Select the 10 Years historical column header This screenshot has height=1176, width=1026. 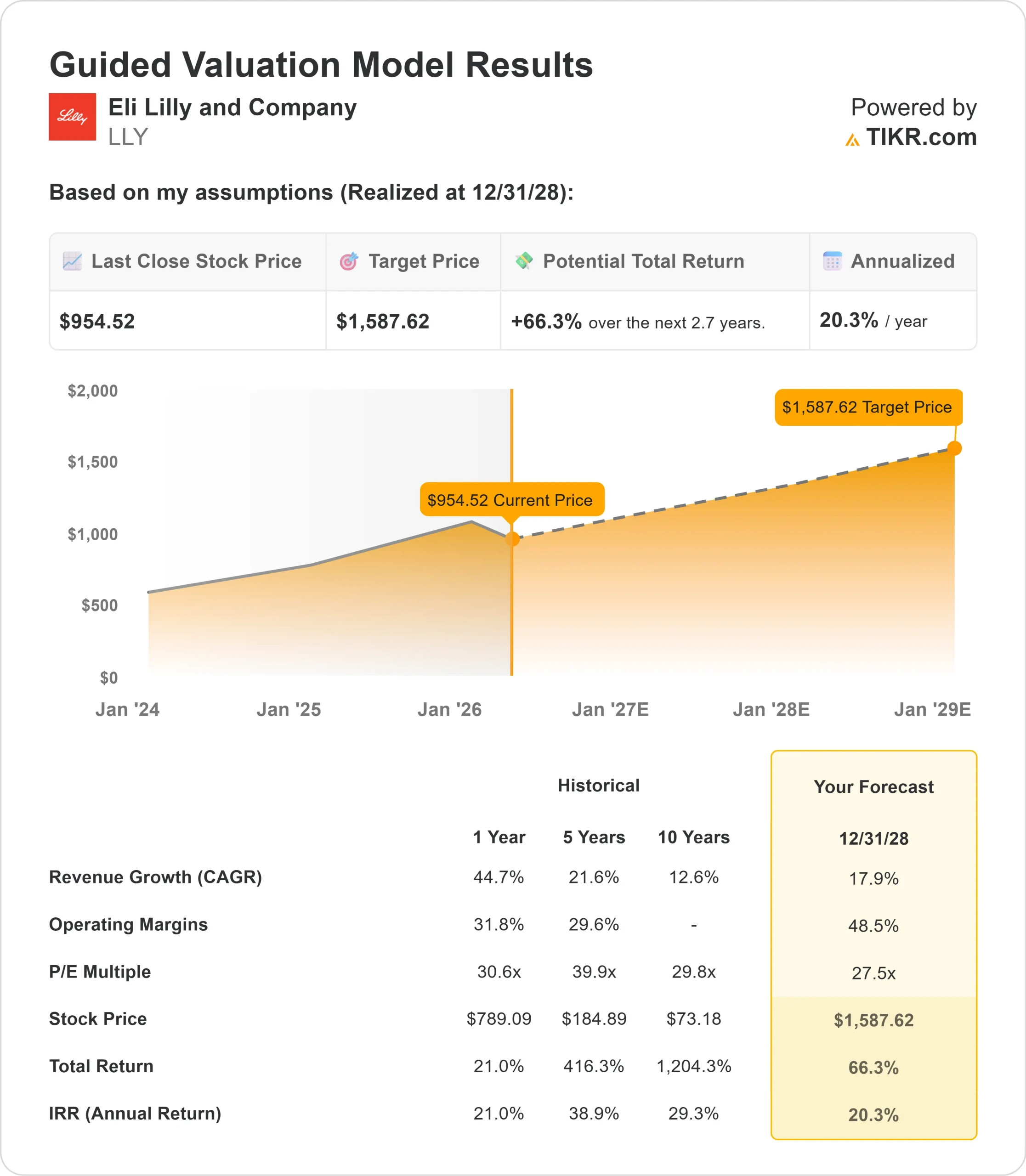pyautogui.click(x=693, y=837)
